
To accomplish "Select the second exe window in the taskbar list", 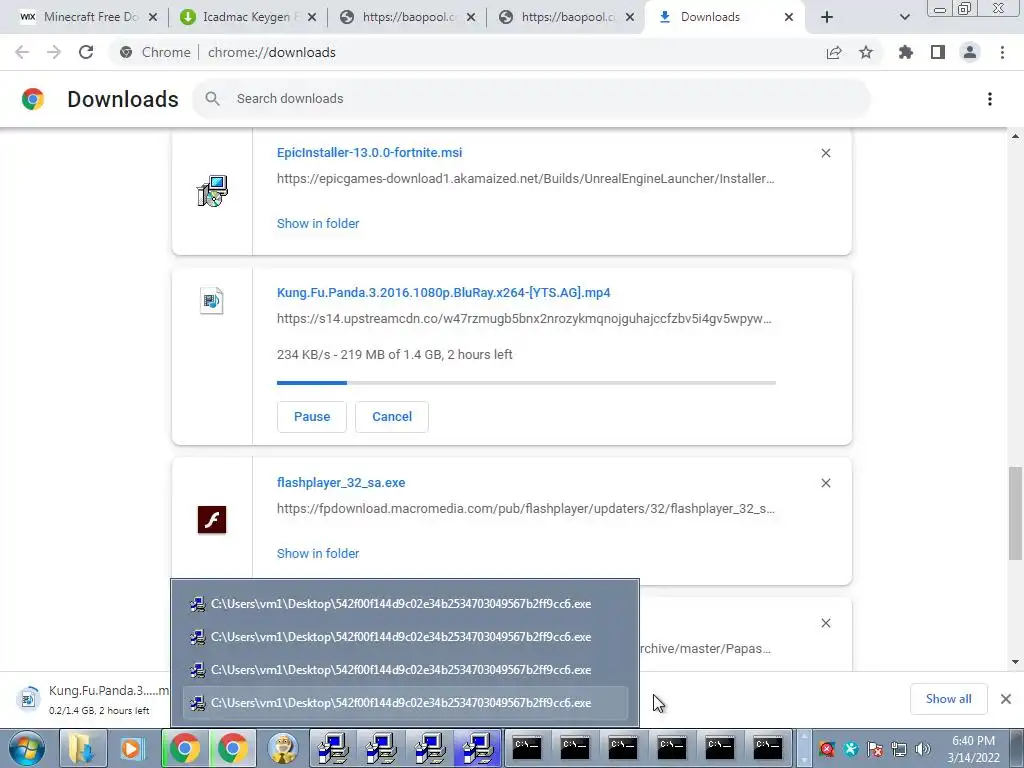I will [405, 637].
